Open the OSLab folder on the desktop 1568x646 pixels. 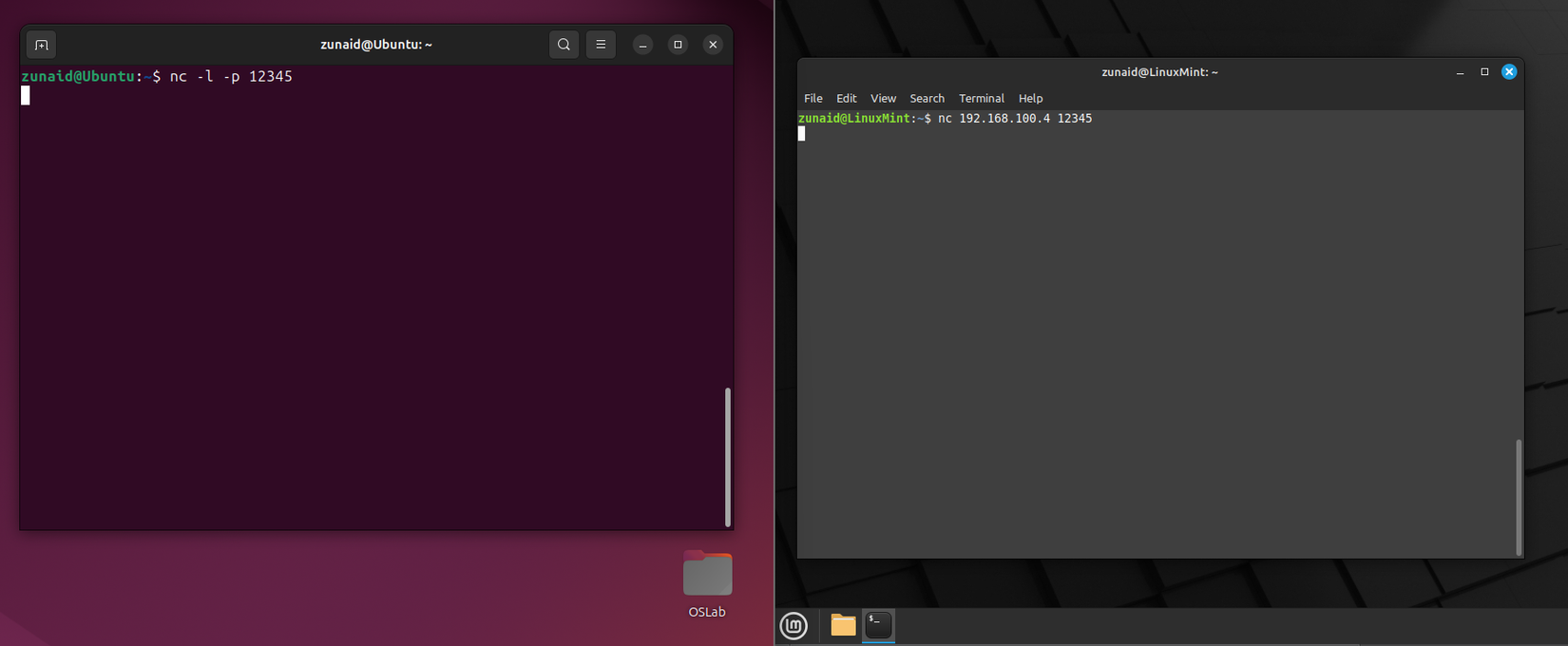(x=707, y=576)
